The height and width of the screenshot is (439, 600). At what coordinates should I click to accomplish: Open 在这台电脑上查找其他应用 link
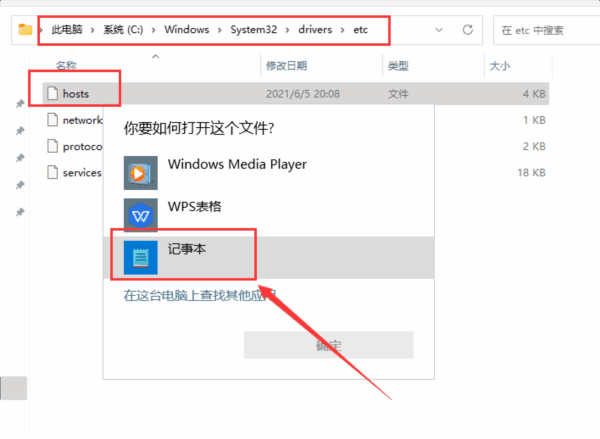click(199, 296)
